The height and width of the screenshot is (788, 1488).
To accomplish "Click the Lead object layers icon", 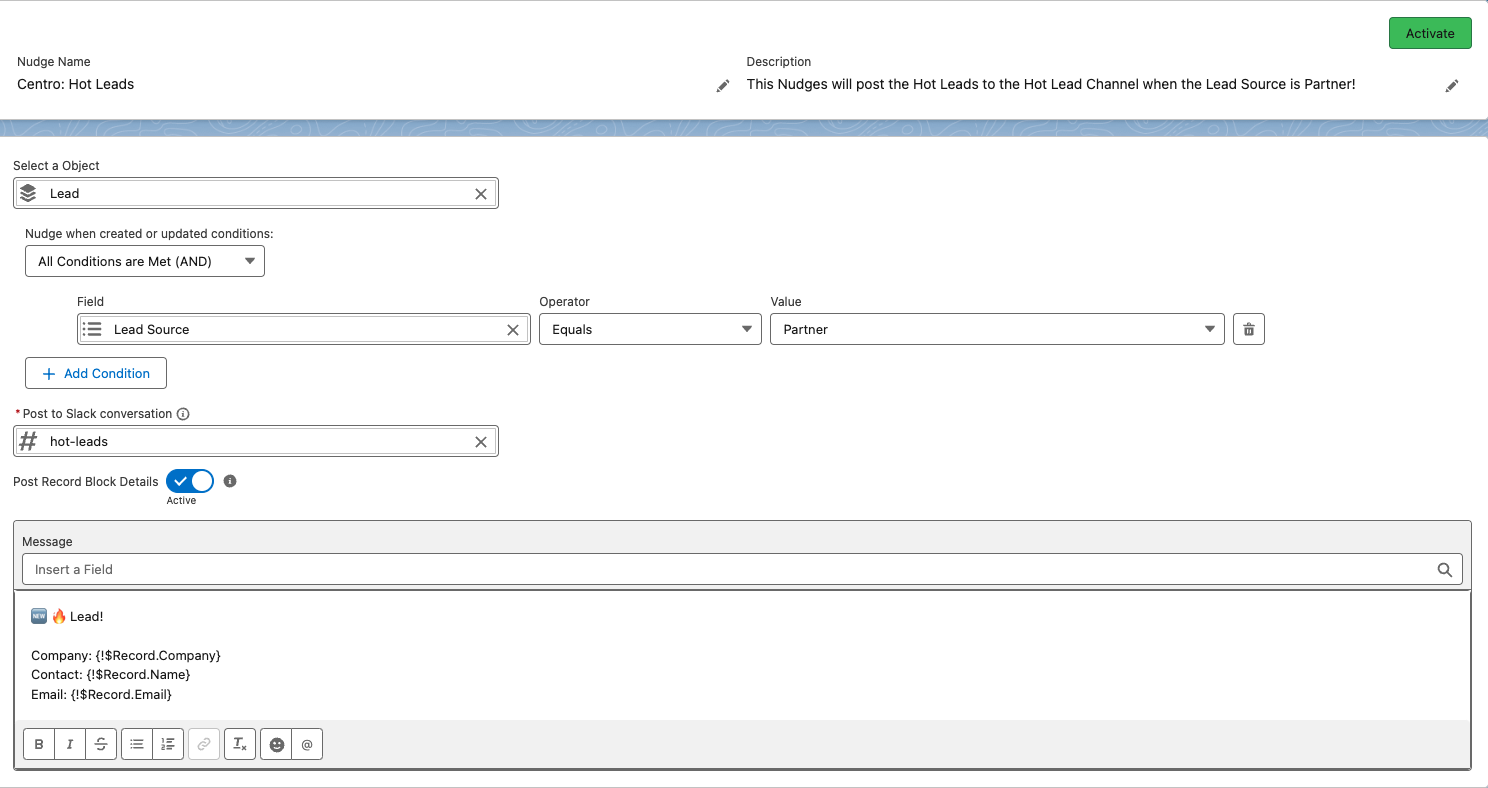I will coord(28,193).
